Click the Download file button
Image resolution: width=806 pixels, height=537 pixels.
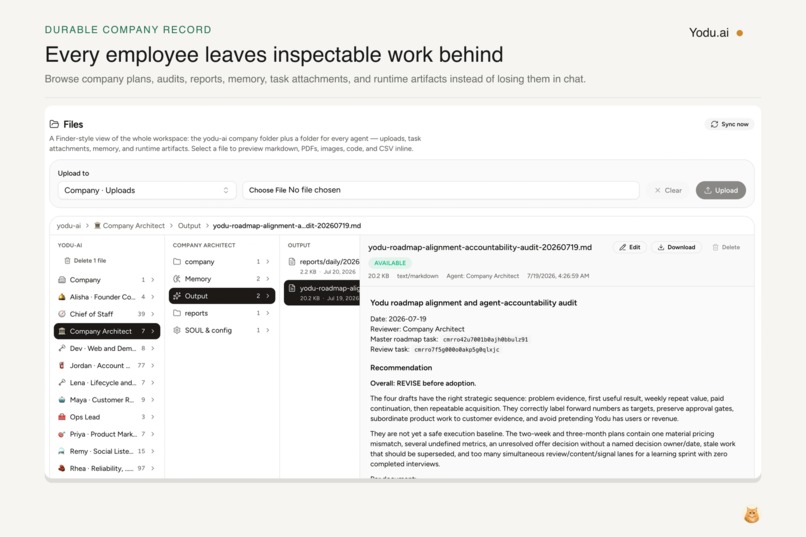click(676, 247)
